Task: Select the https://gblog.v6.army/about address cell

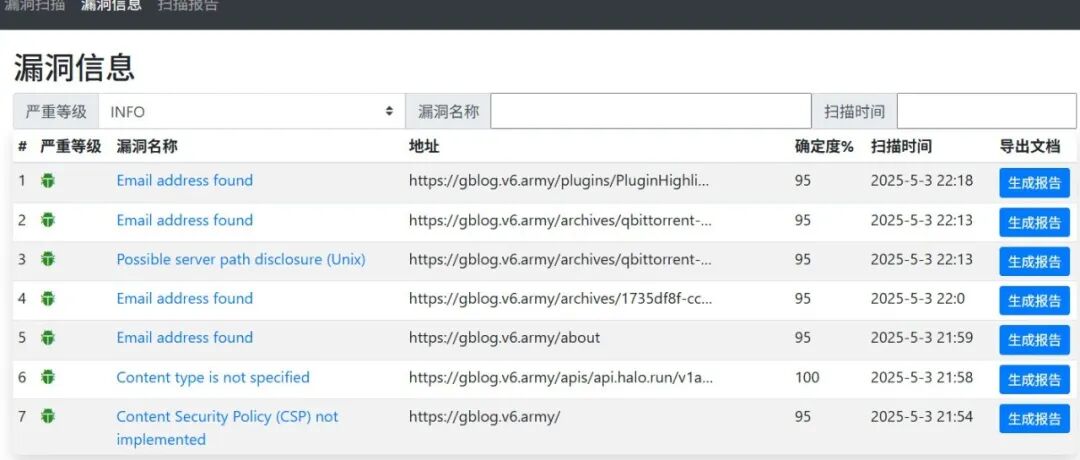Action: click(x=504, y=337)
